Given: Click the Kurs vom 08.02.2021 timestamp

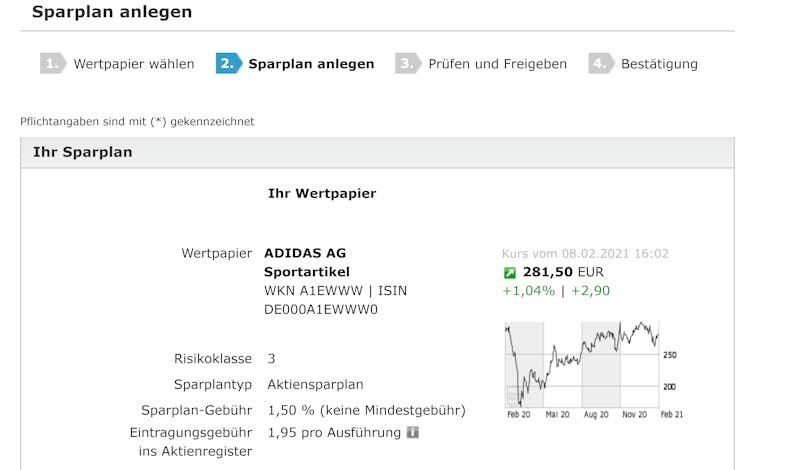Looking at the screenshot, I should [585, 254].
